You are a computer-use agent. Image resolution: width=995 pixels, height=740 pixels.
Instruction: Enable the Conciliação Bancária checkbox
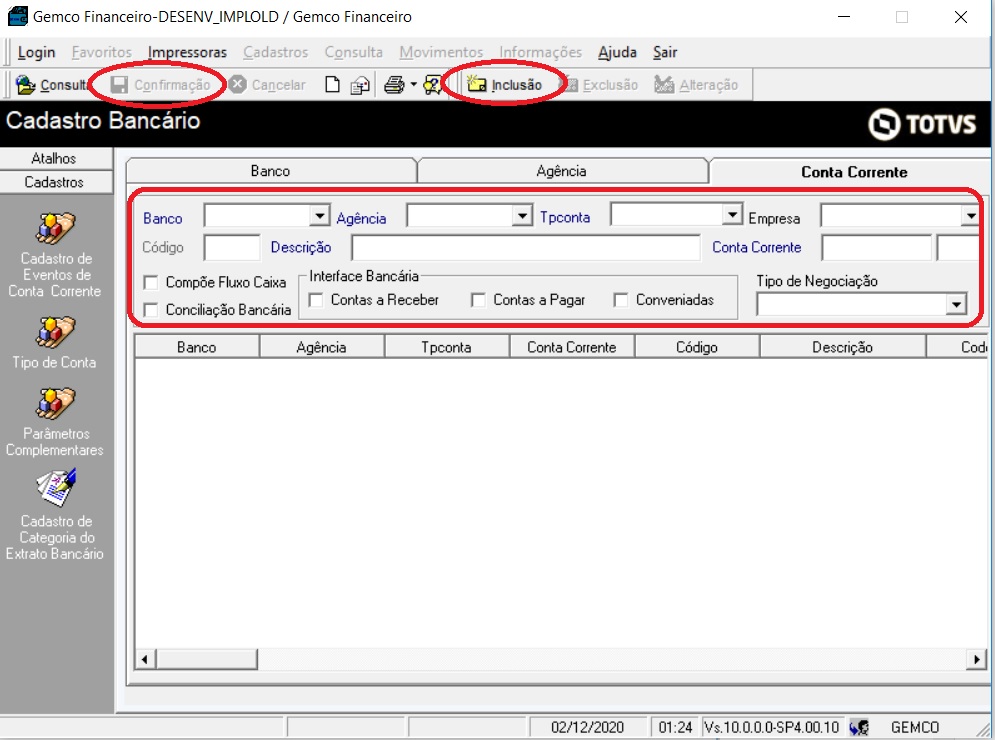click(x=151, y=310)
